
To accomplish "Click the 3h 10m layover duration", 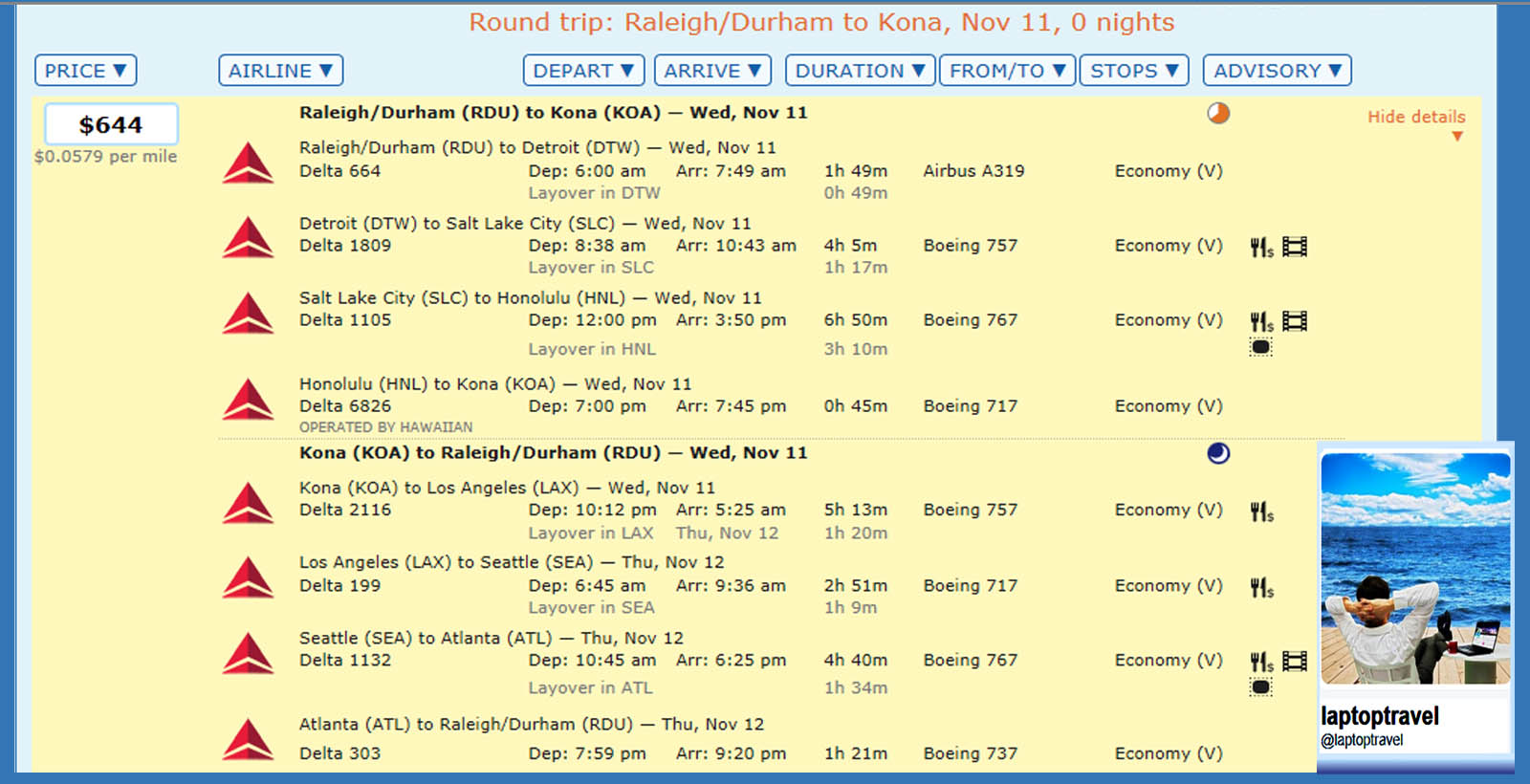I will click(856, 349).
